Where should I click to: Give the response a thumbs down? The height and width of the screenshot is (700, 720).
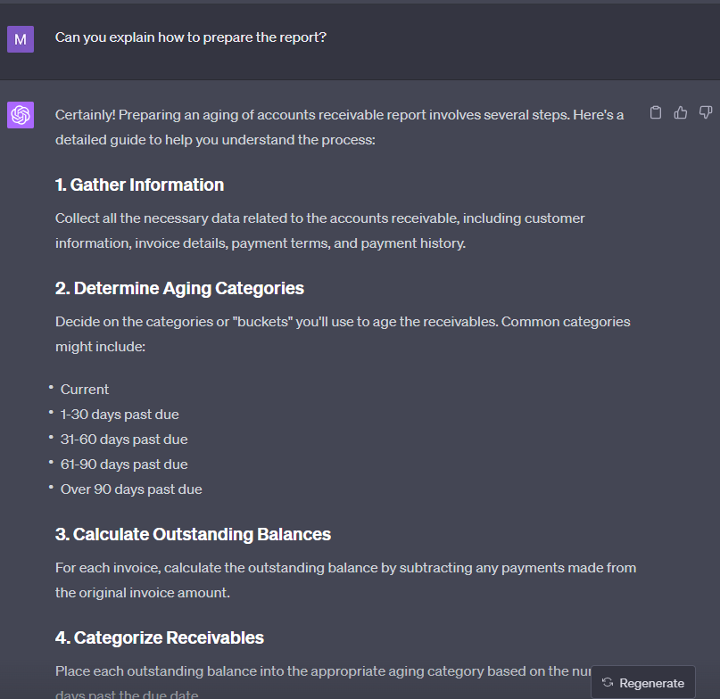click(x=706, y=113)
